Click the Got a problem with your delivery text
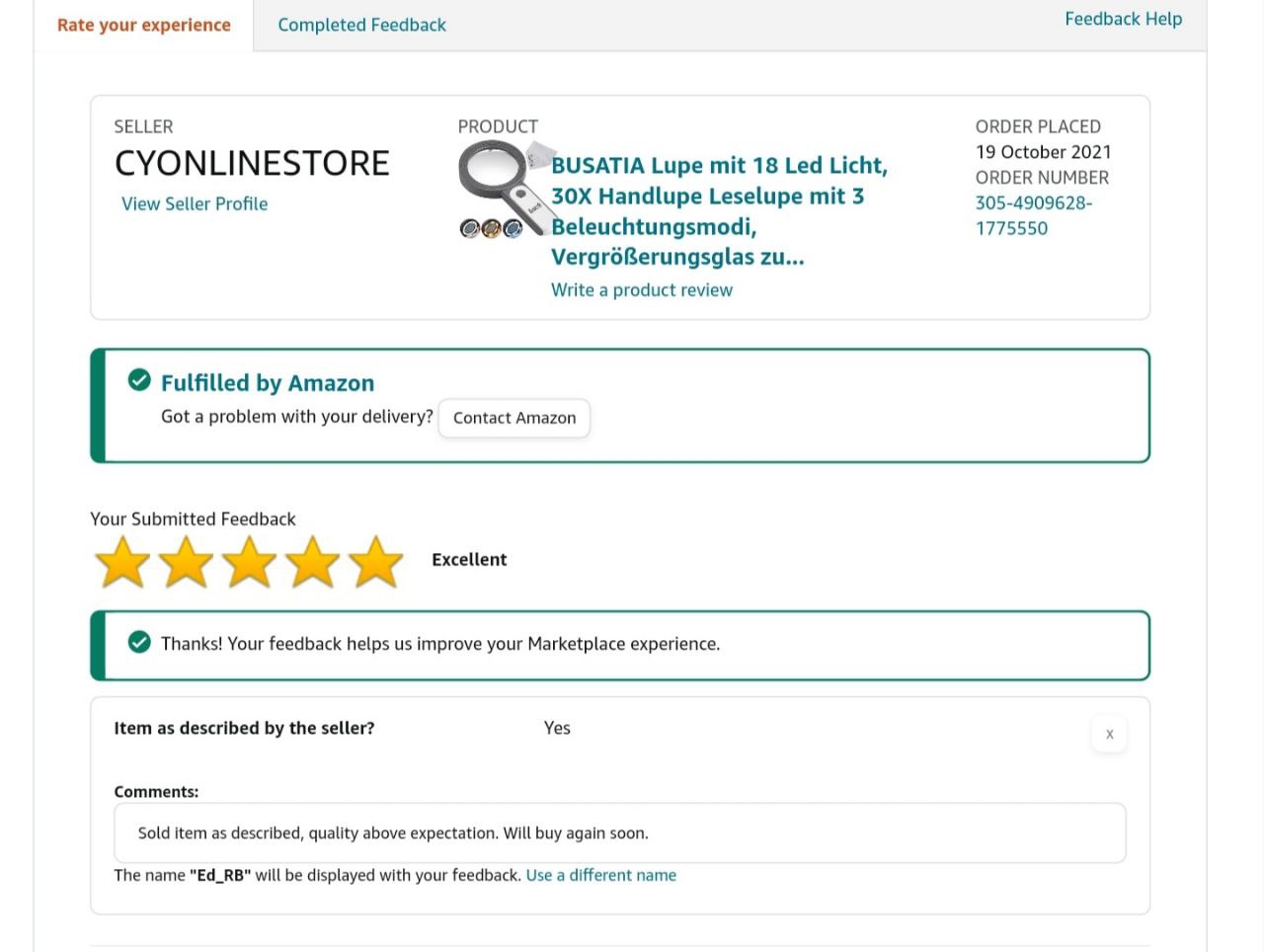Viewport: 1264px width, 952px height. [297, 417]
